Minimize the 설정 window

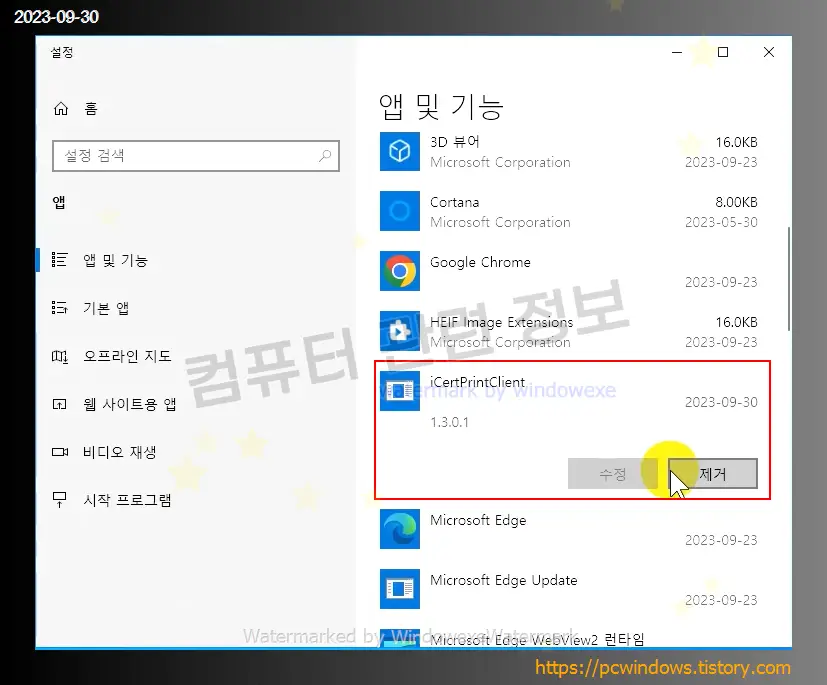pos(677,52)
